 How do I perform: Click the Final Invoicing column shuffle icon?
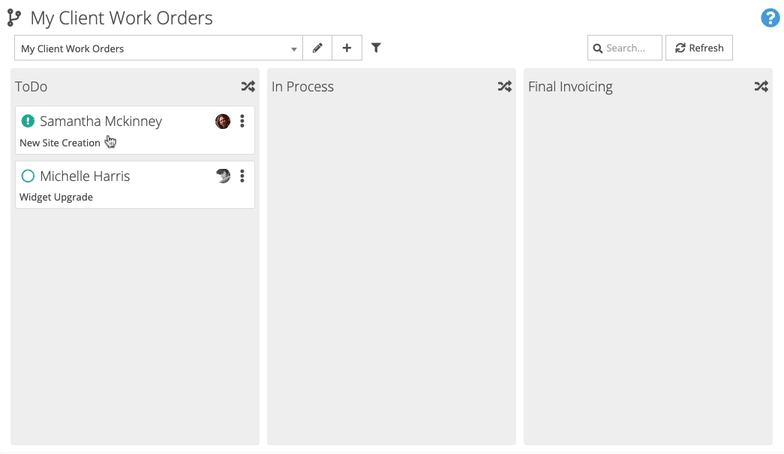tap(761, 86)
